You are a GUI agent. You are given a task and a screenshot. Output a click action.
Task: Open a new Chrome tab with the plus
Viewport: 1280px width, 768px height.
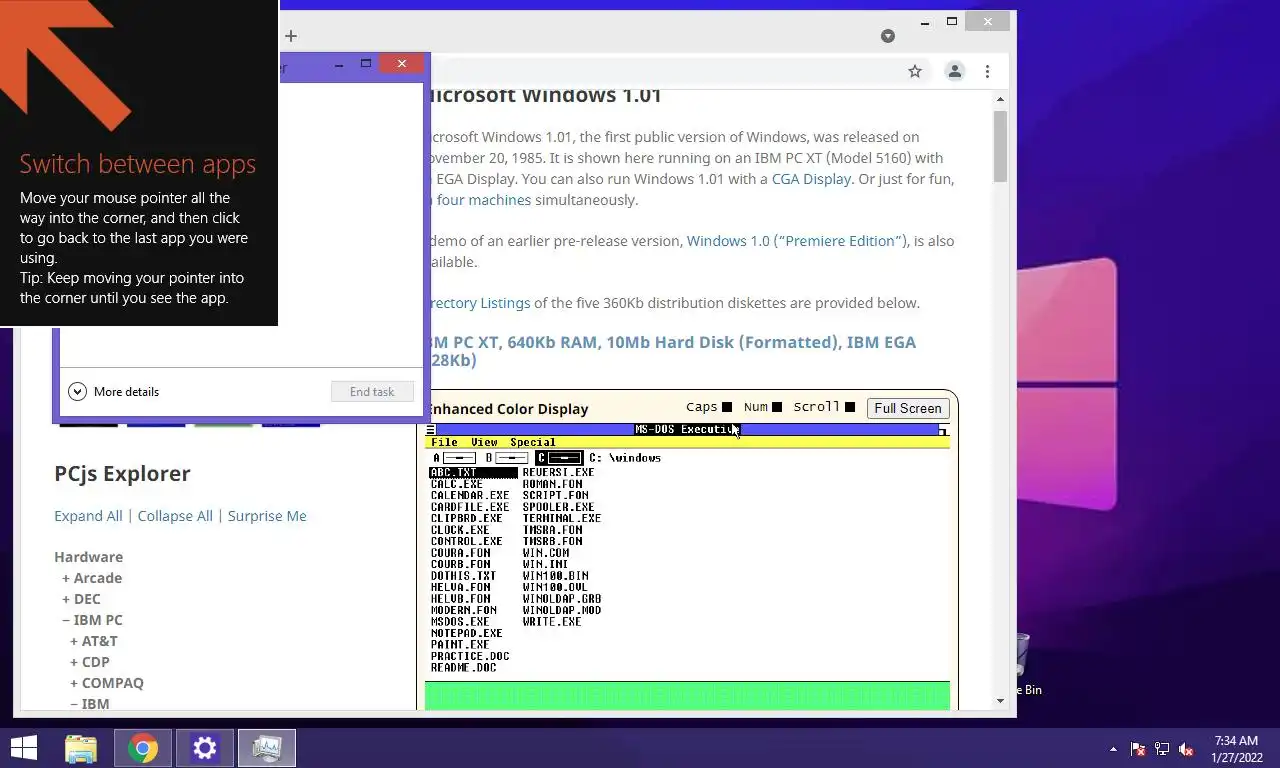291,36
